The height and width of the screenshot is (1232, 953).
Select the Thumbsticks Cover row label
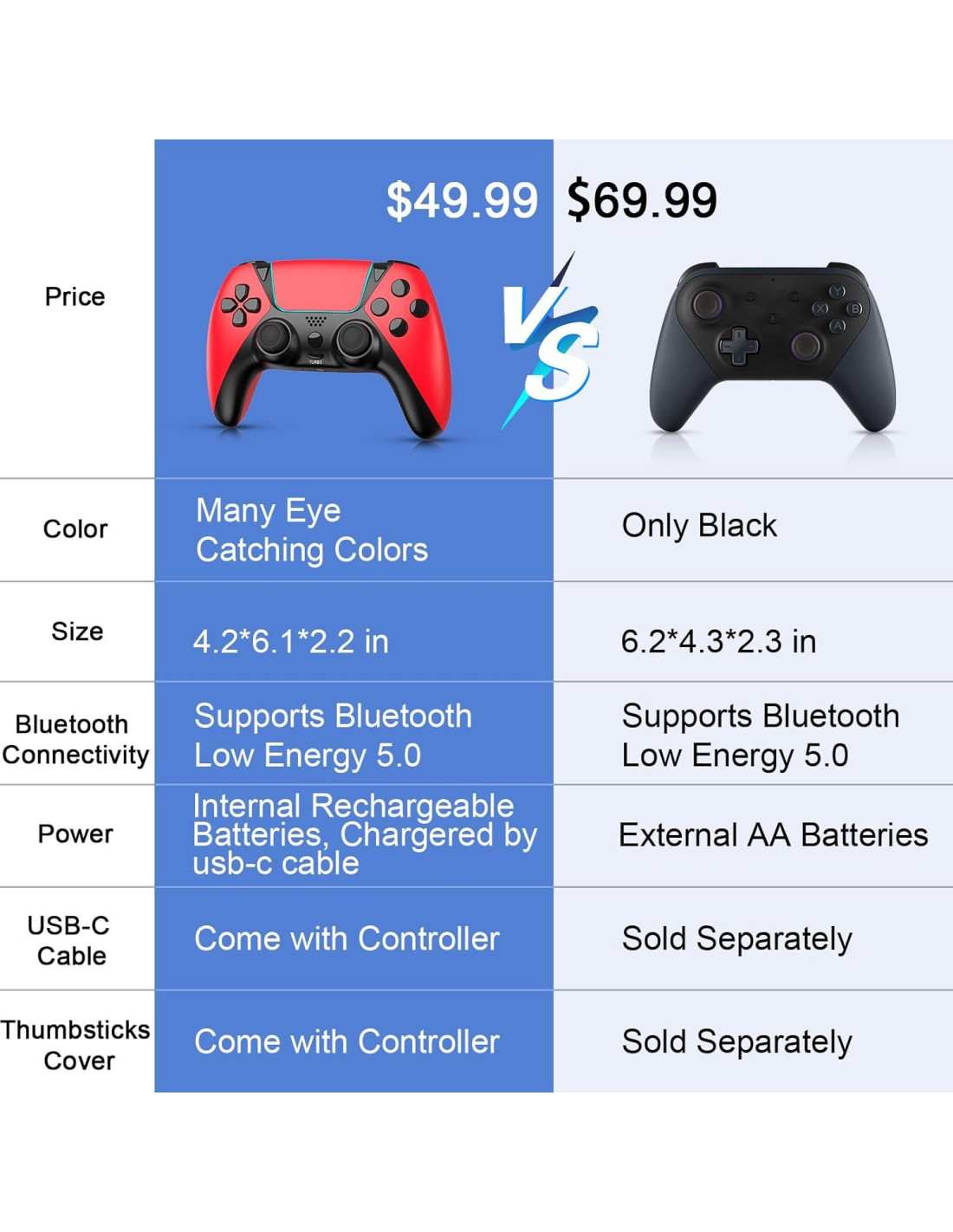(76, 1045)
